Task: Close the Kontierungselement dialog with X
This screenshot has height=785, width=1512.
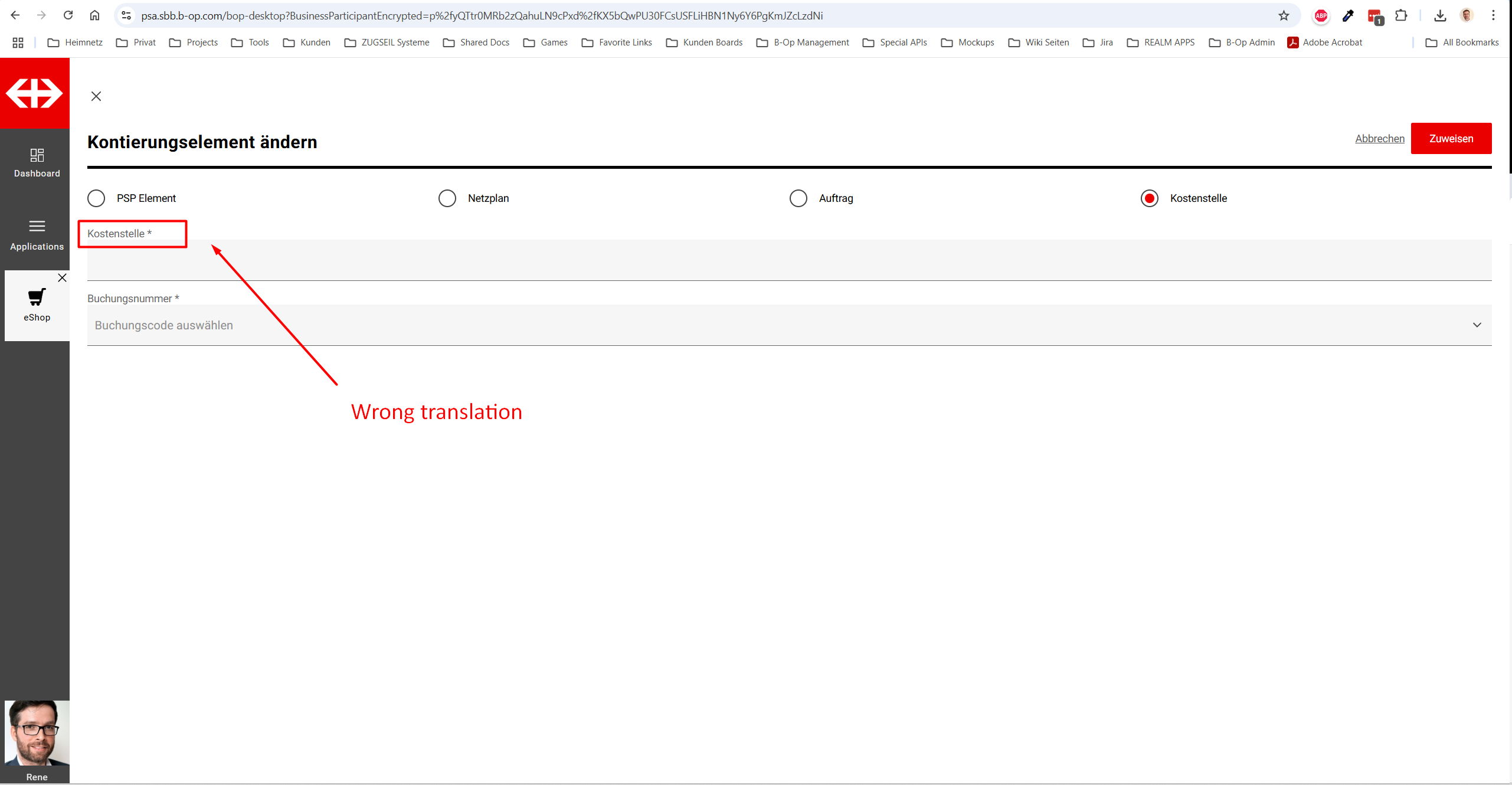Action: point(96,96)
